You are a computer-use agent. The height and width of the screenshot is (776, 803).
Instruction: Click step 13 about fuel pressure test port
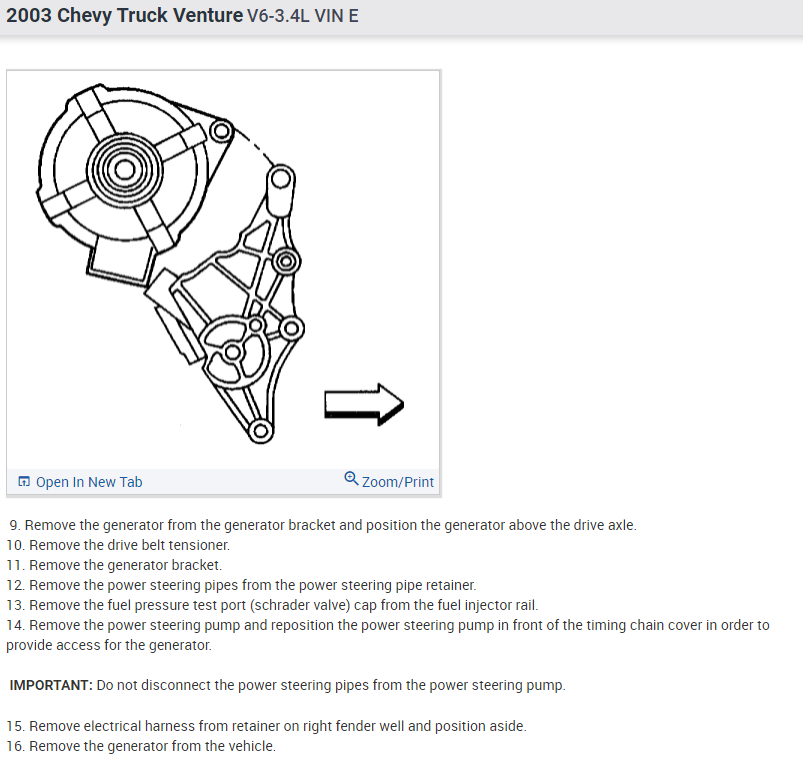pos(272,605)
